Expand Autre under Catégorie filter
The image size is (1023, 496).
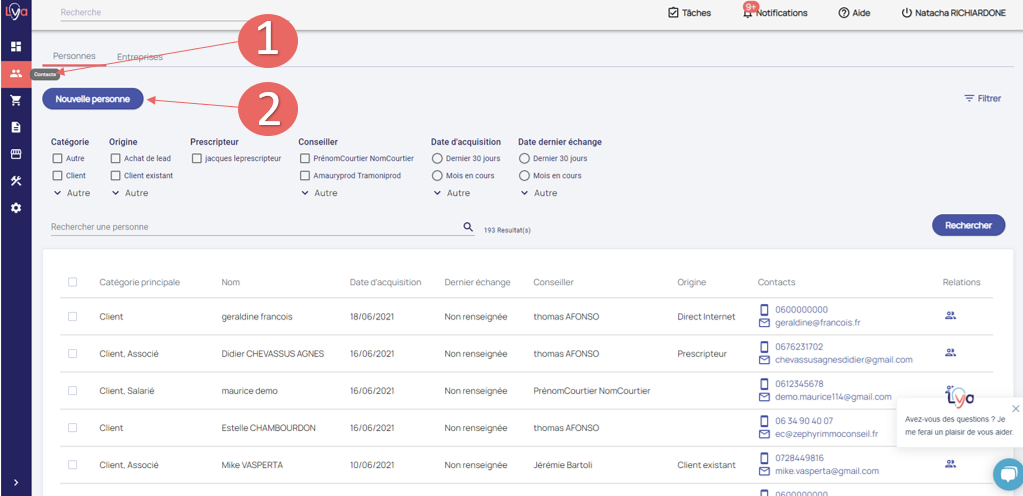coord(70,193)
